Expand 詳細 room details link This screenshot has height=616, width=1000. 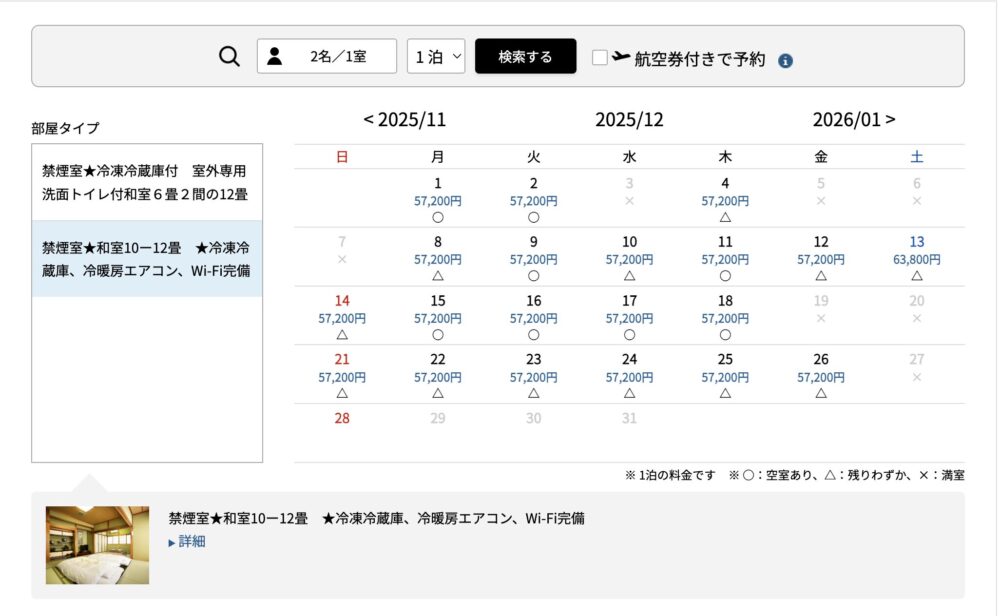[191, 541]
